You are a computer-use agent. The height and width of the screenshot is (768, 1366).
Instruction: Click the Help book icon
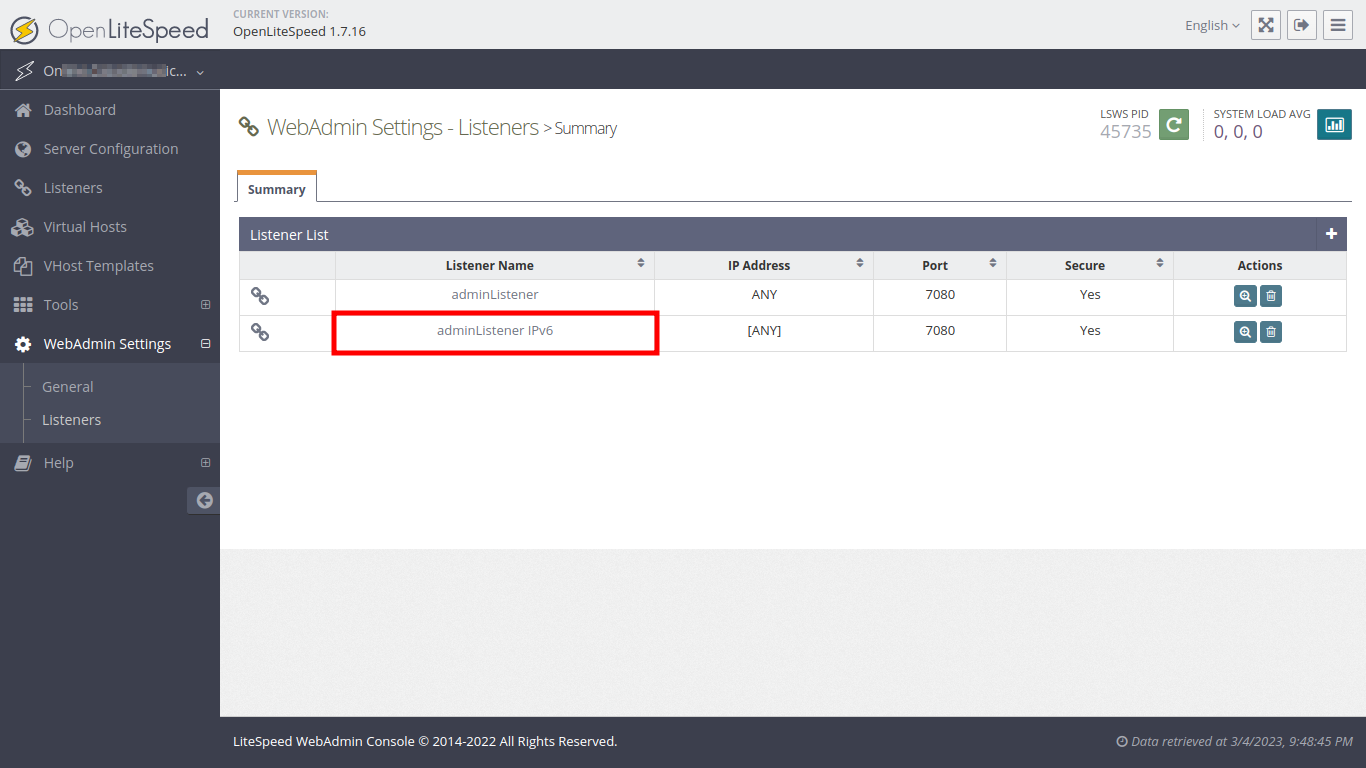coord(23,463)
